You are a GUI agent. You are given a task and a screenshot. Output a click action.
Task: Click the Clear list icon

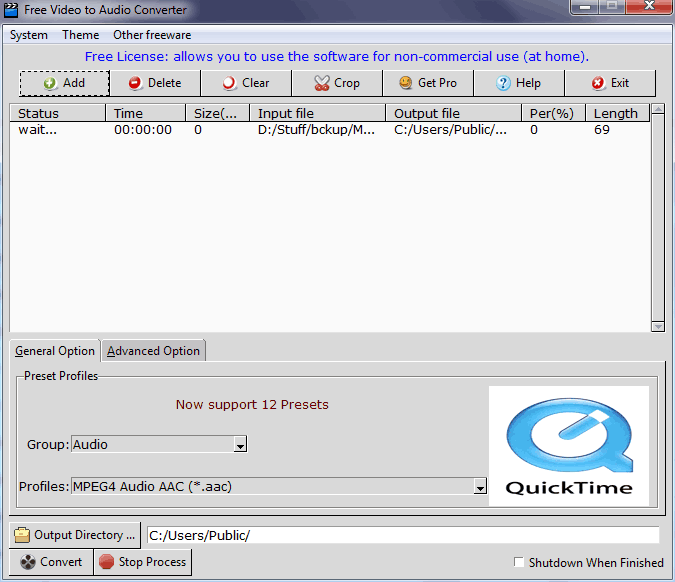point(229,83)
